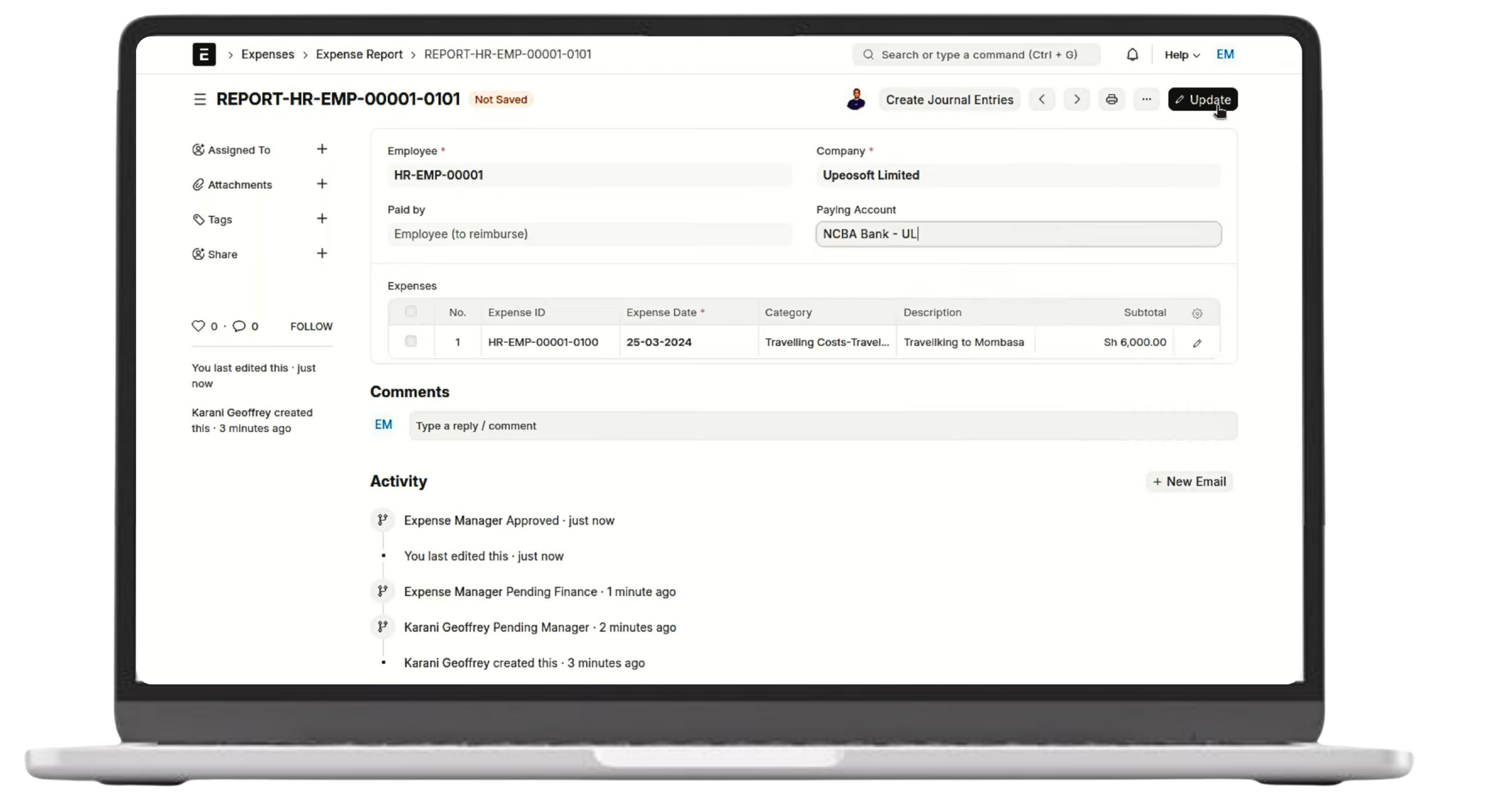Open the three-dots more menu
Image resolution: width=1512 pixels, height=794 pixels.
[x=1146, y=99]
